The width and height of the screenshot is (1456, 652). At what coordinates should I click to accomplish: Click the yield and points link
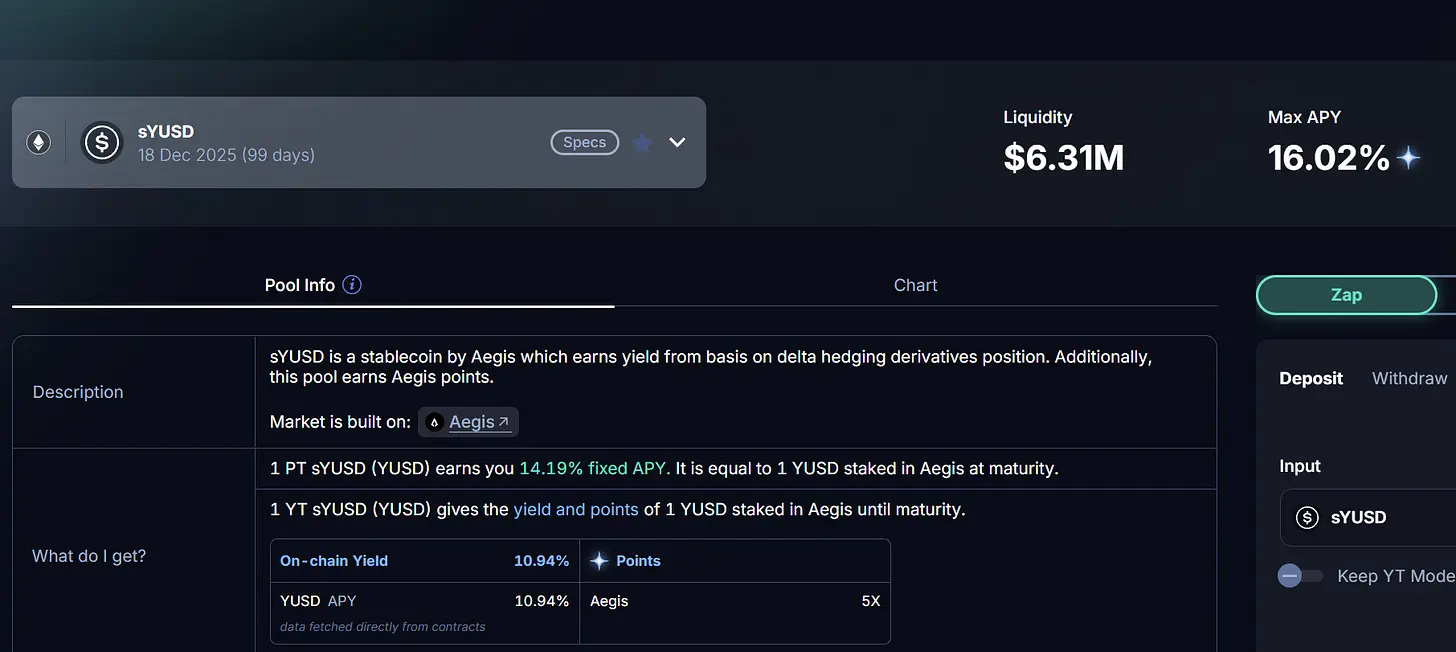(x=576, y=509)
